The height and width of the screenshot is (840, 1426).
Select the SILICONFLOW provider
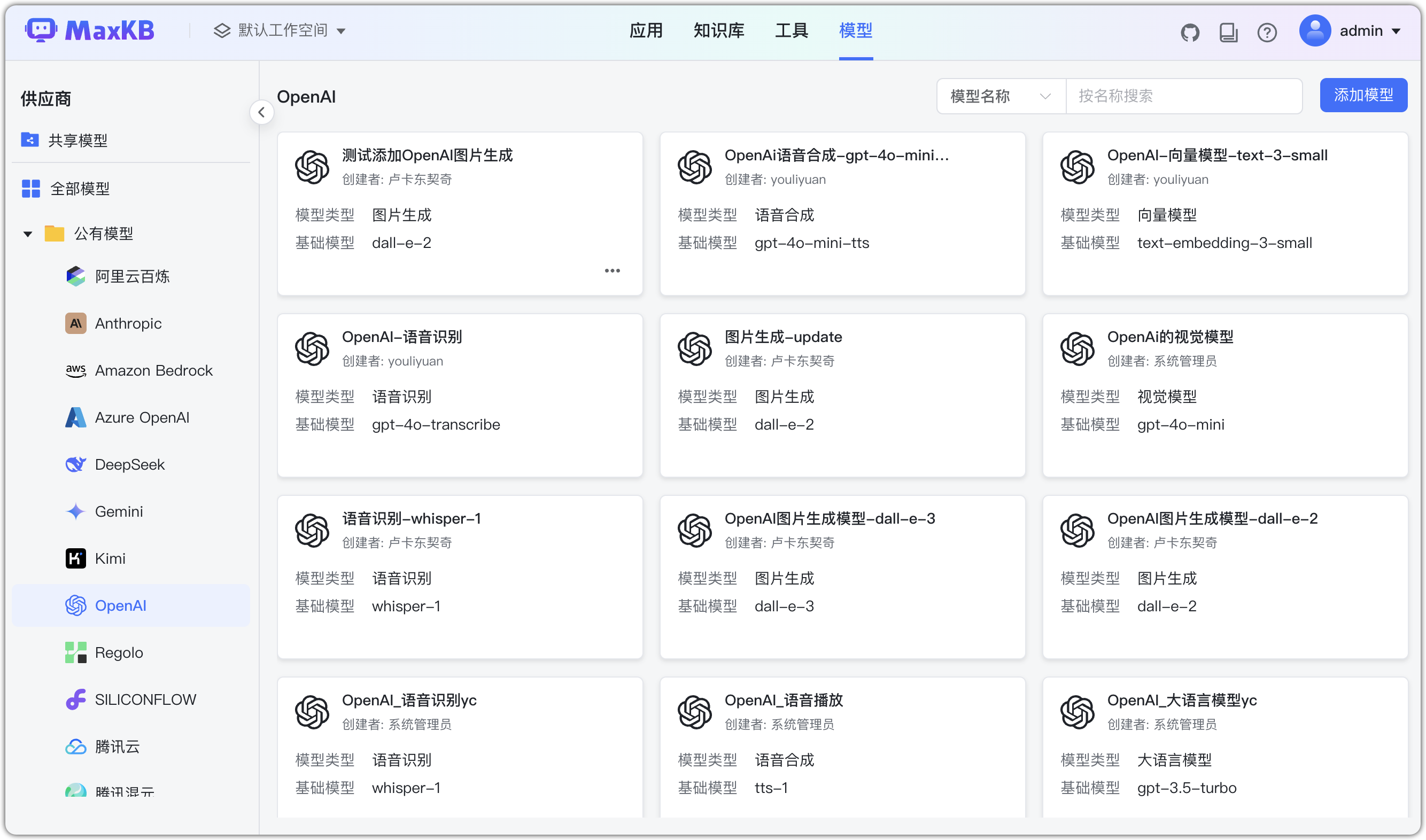pyautogui.click(x=131, y=699)
